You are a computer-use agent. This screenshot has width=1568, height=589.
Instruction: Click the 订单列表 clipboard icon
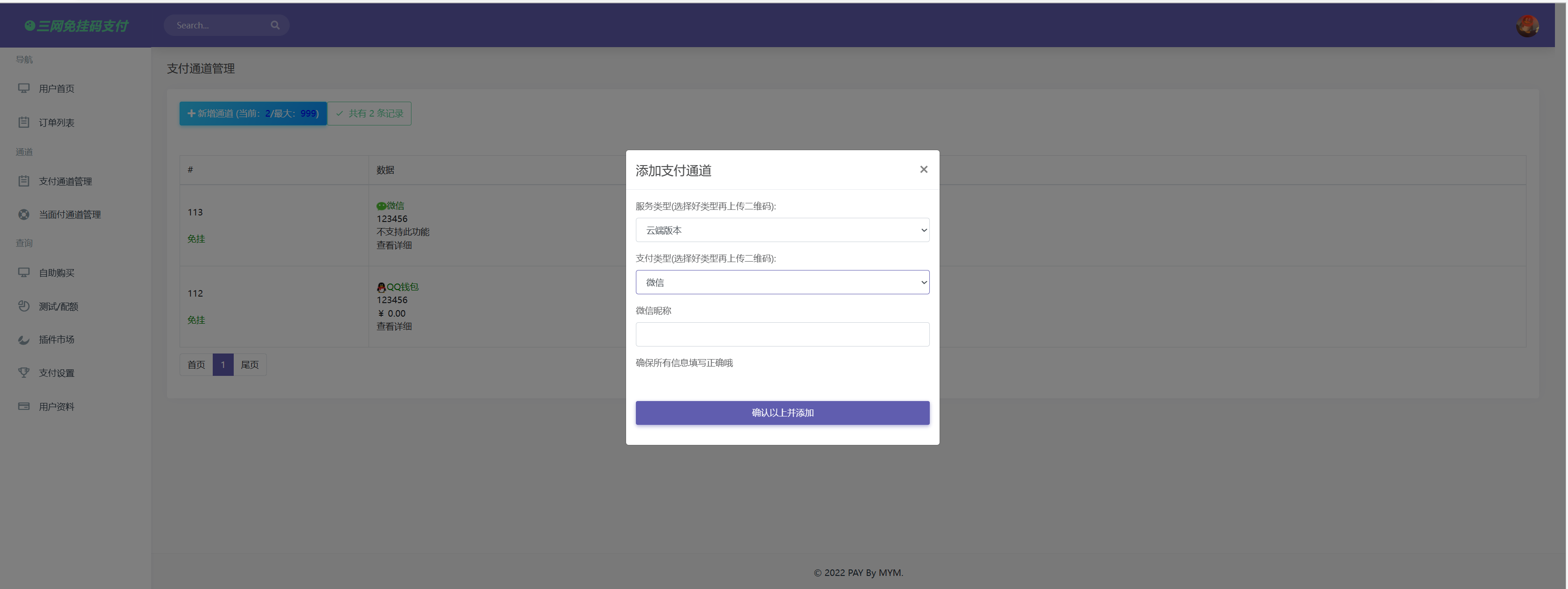click(24, 122)
